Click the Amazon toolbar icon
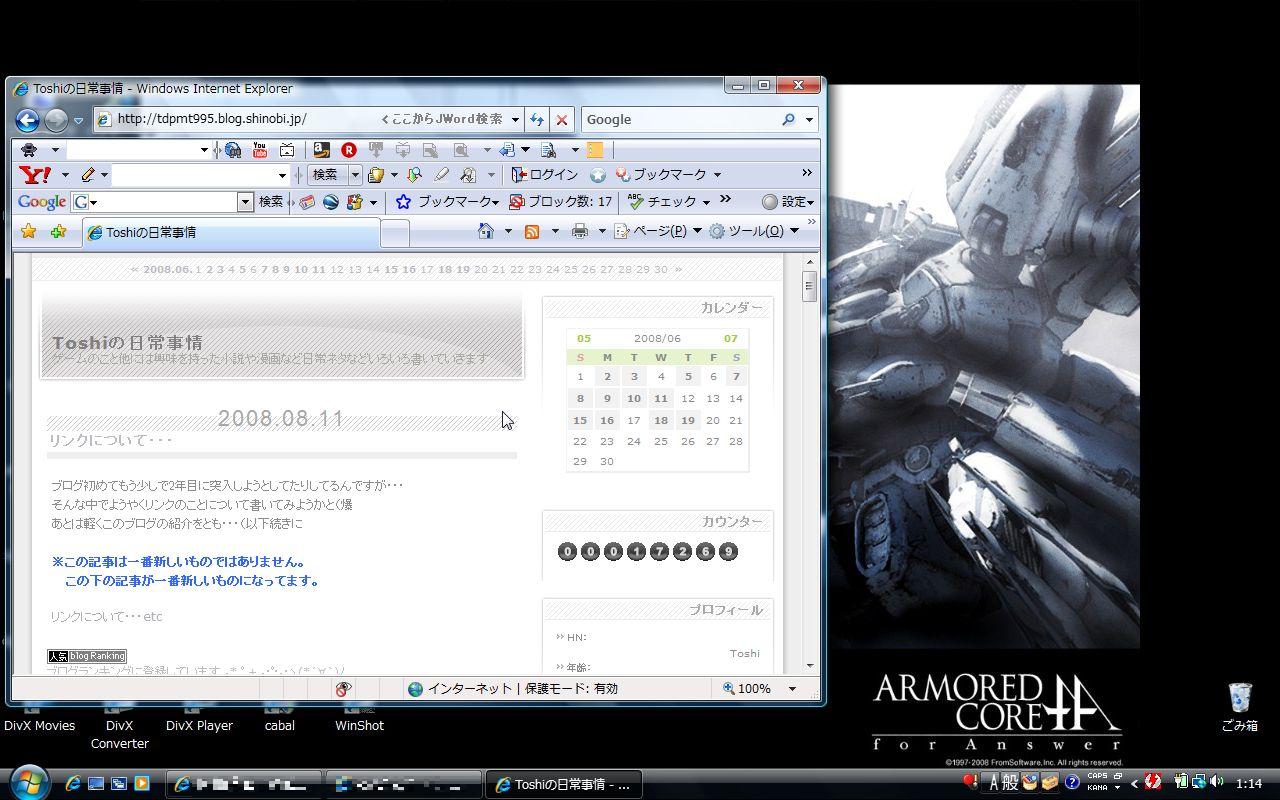1280x800 pixels. (321, 150)
